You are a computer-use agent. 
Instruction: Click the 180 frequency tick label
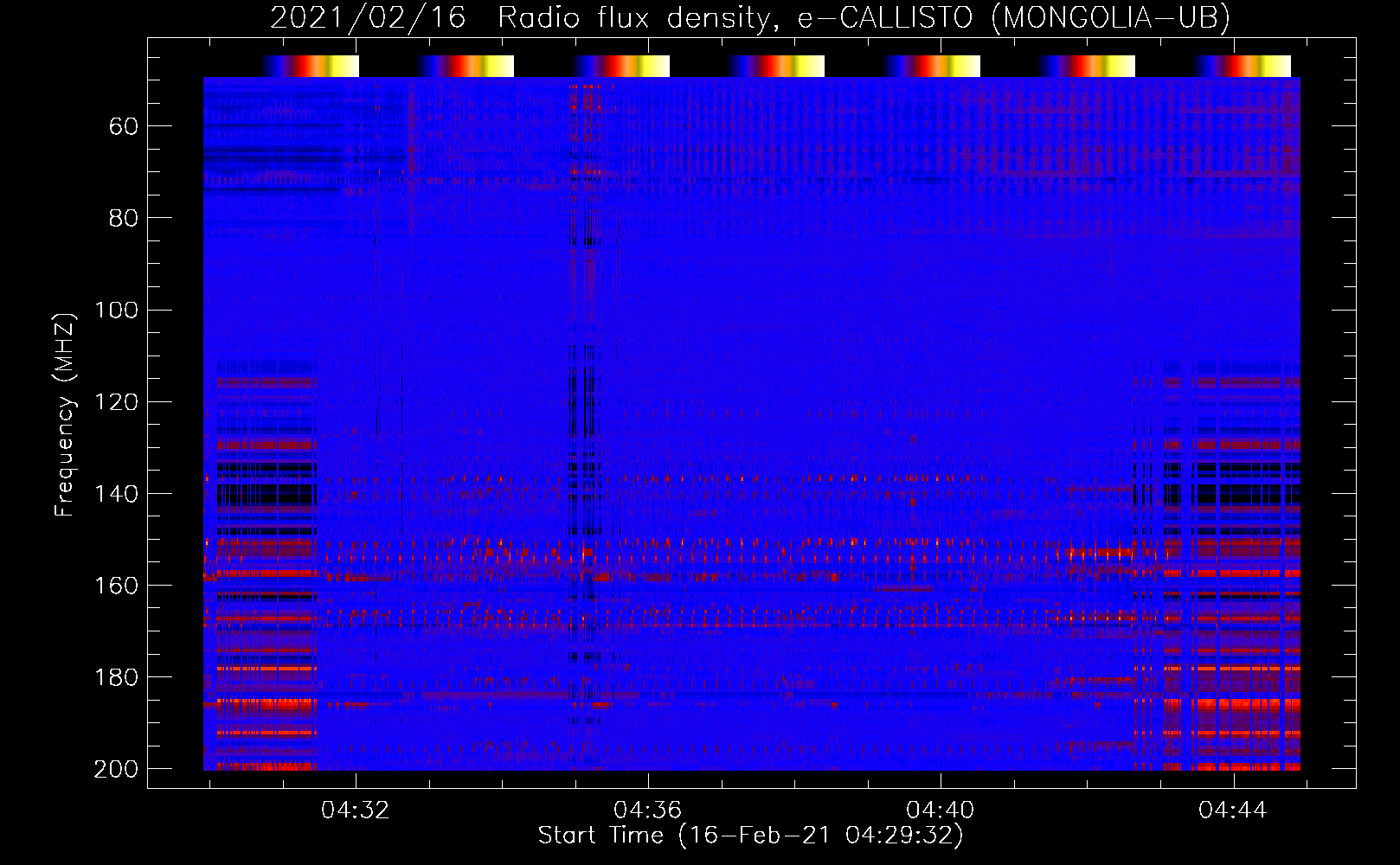pyautogui.click(x=117, y=677)
